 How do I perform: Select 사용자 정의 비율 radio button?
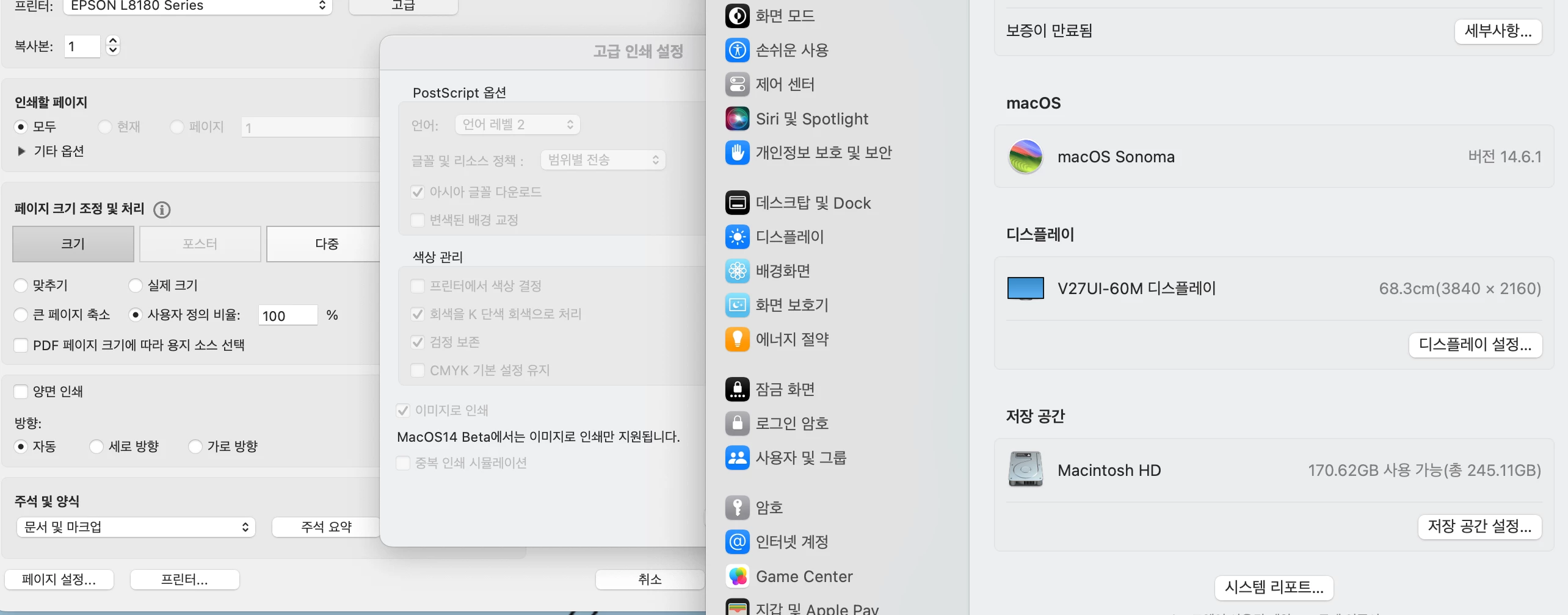(136, 315)
